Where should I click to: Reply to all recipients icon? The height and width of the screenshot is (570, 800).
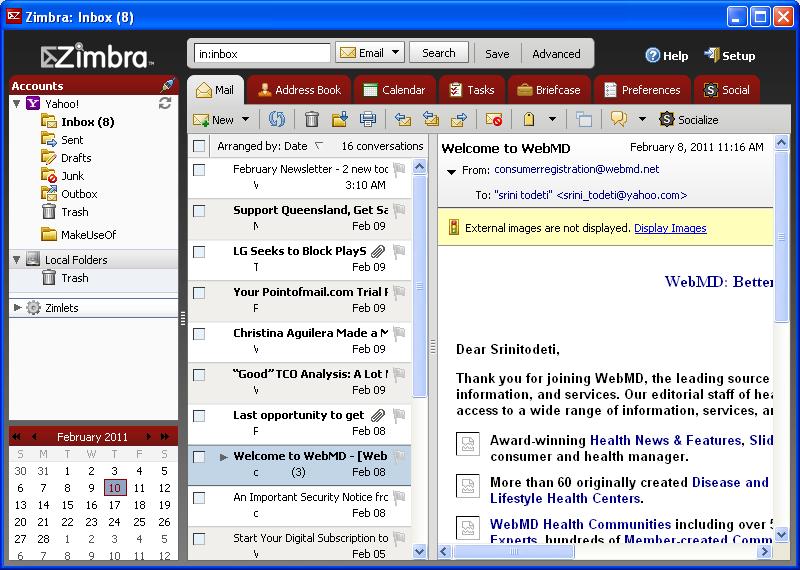431,120
